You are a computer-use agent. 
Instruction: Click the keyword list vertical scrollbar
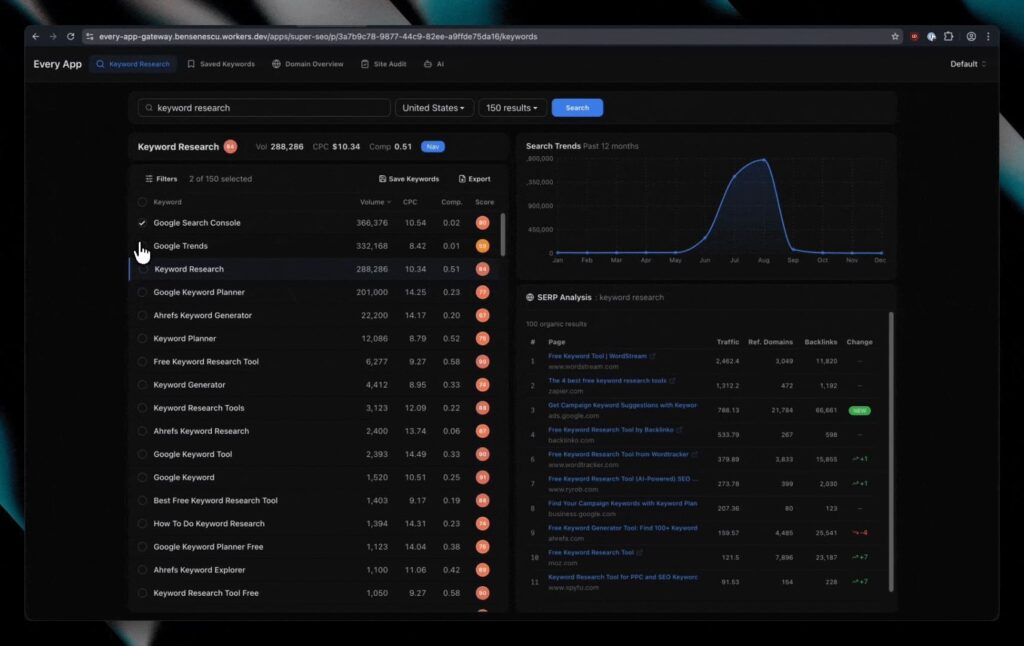(x=502, y=235)
